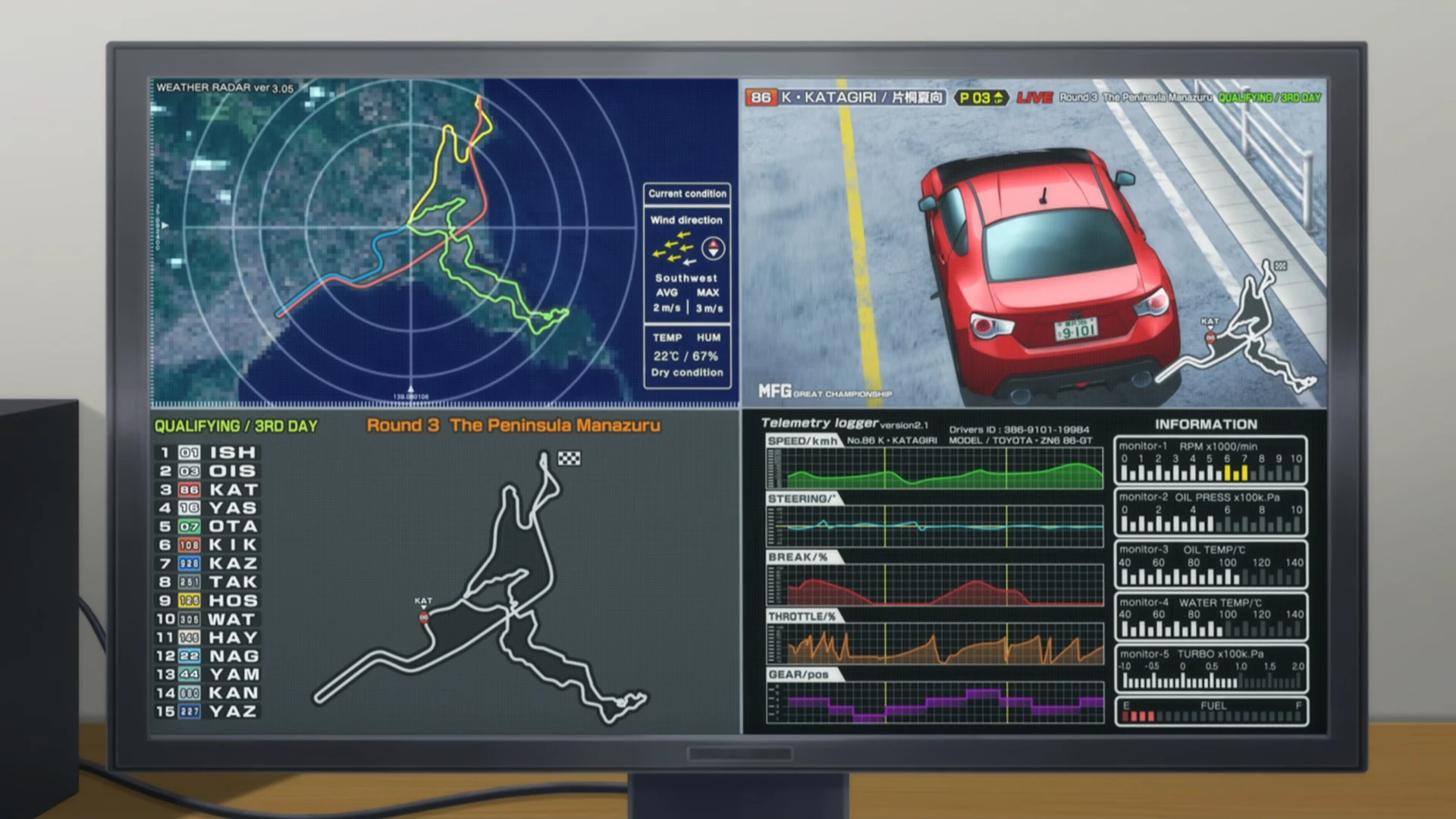
Task: Click the red 86 car number badge
Action: tap(761, 98)
